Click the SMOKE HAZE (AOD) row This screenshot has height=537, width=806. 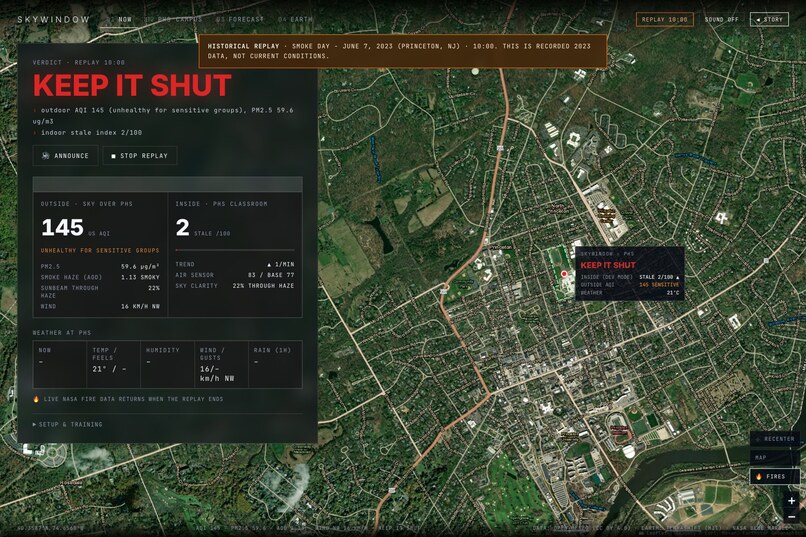tap(100, 277)
